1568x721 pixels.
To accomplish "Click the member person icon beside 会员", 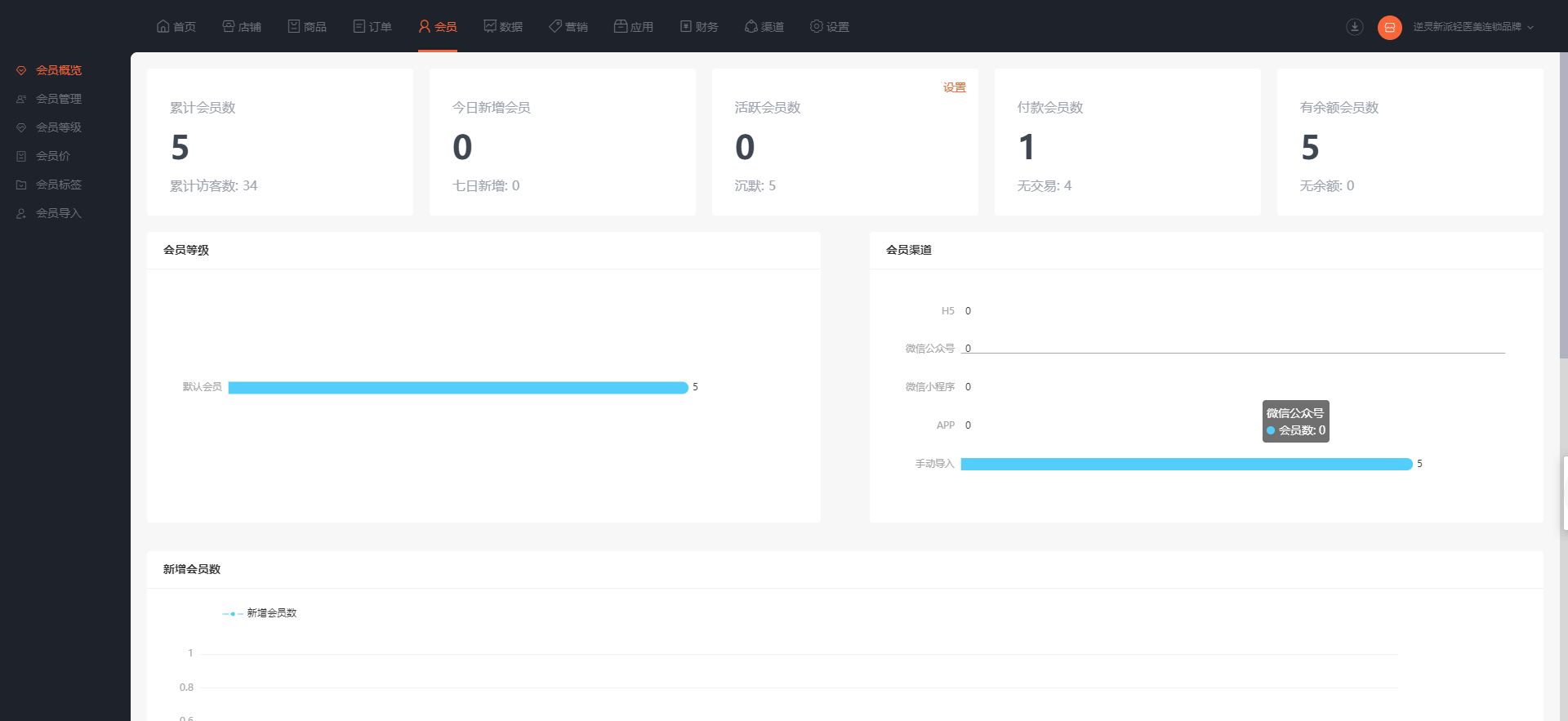I will (424, 26).
